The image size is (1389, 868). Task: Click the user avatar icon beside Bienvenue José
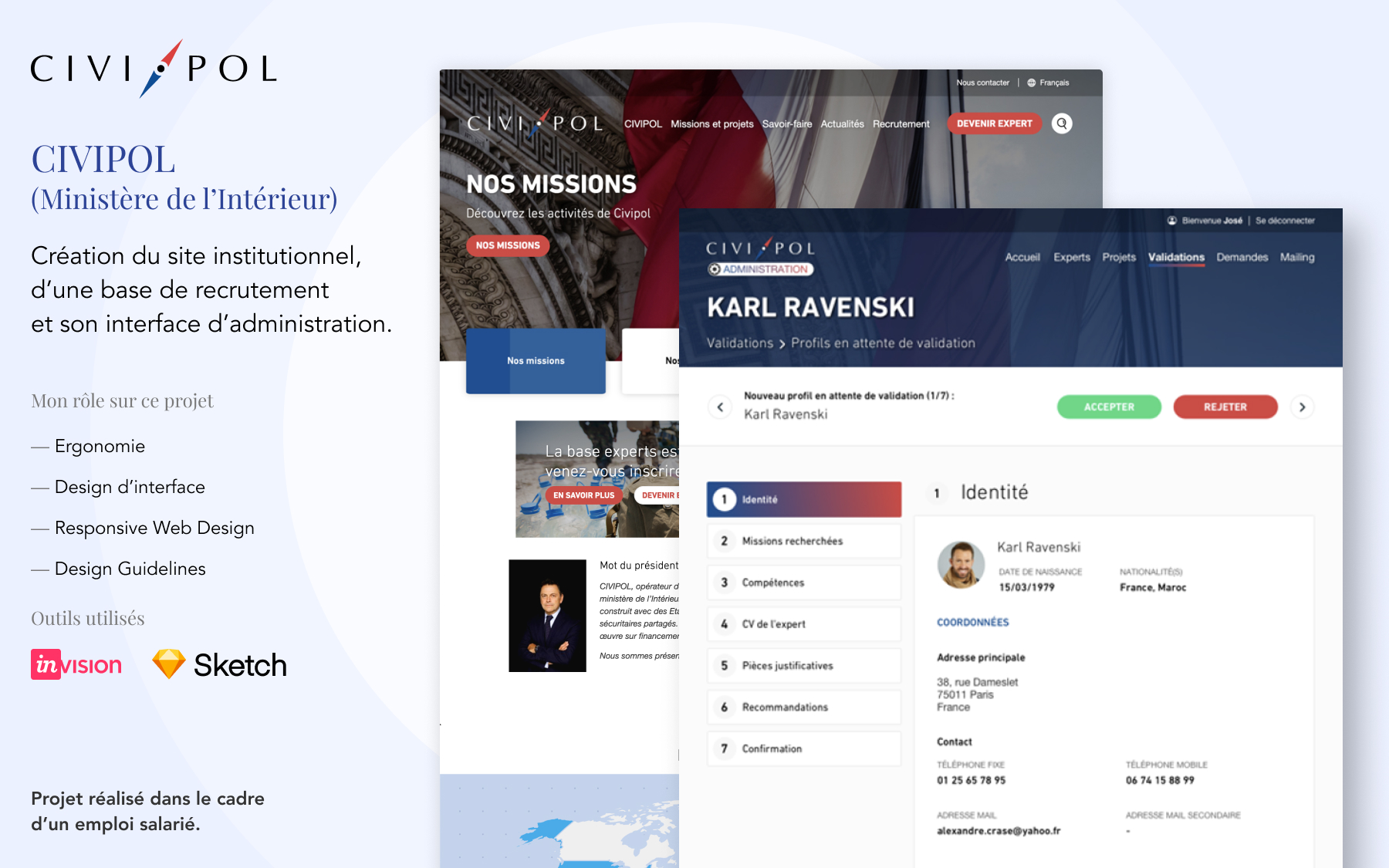(1172, 221)
